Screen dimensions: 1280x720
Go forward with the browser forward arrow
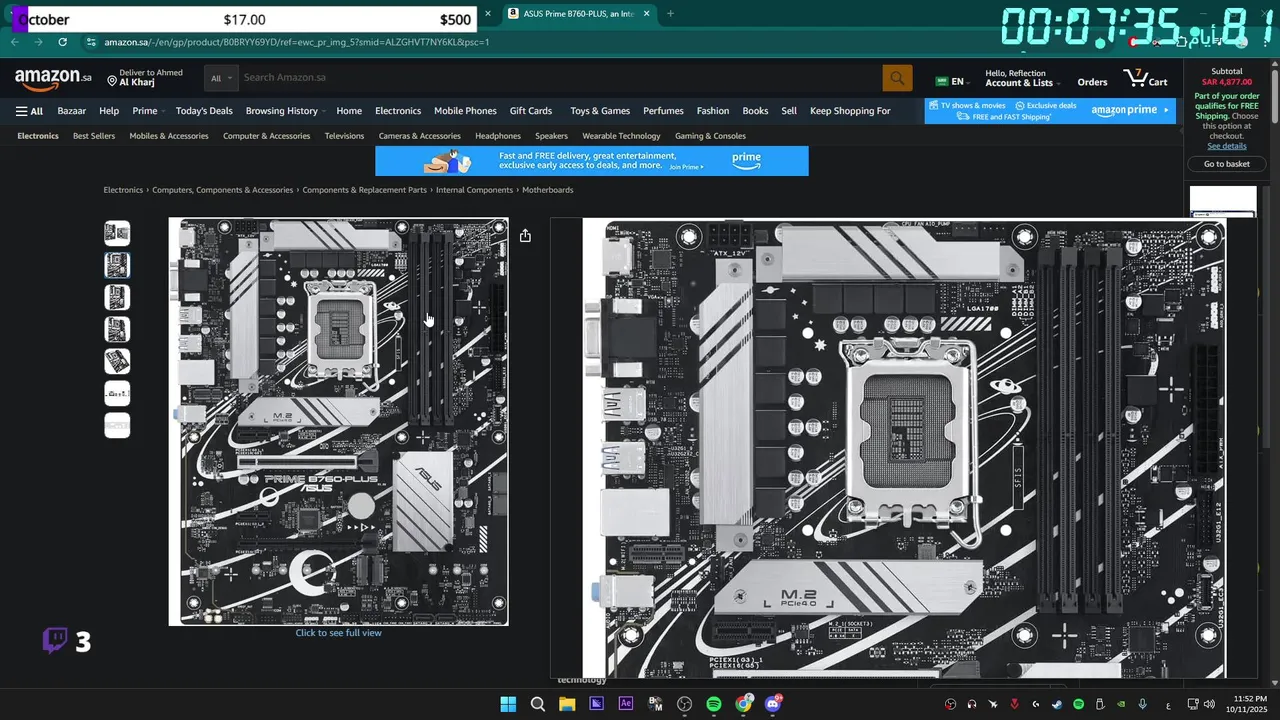click(x=38, y=42)
